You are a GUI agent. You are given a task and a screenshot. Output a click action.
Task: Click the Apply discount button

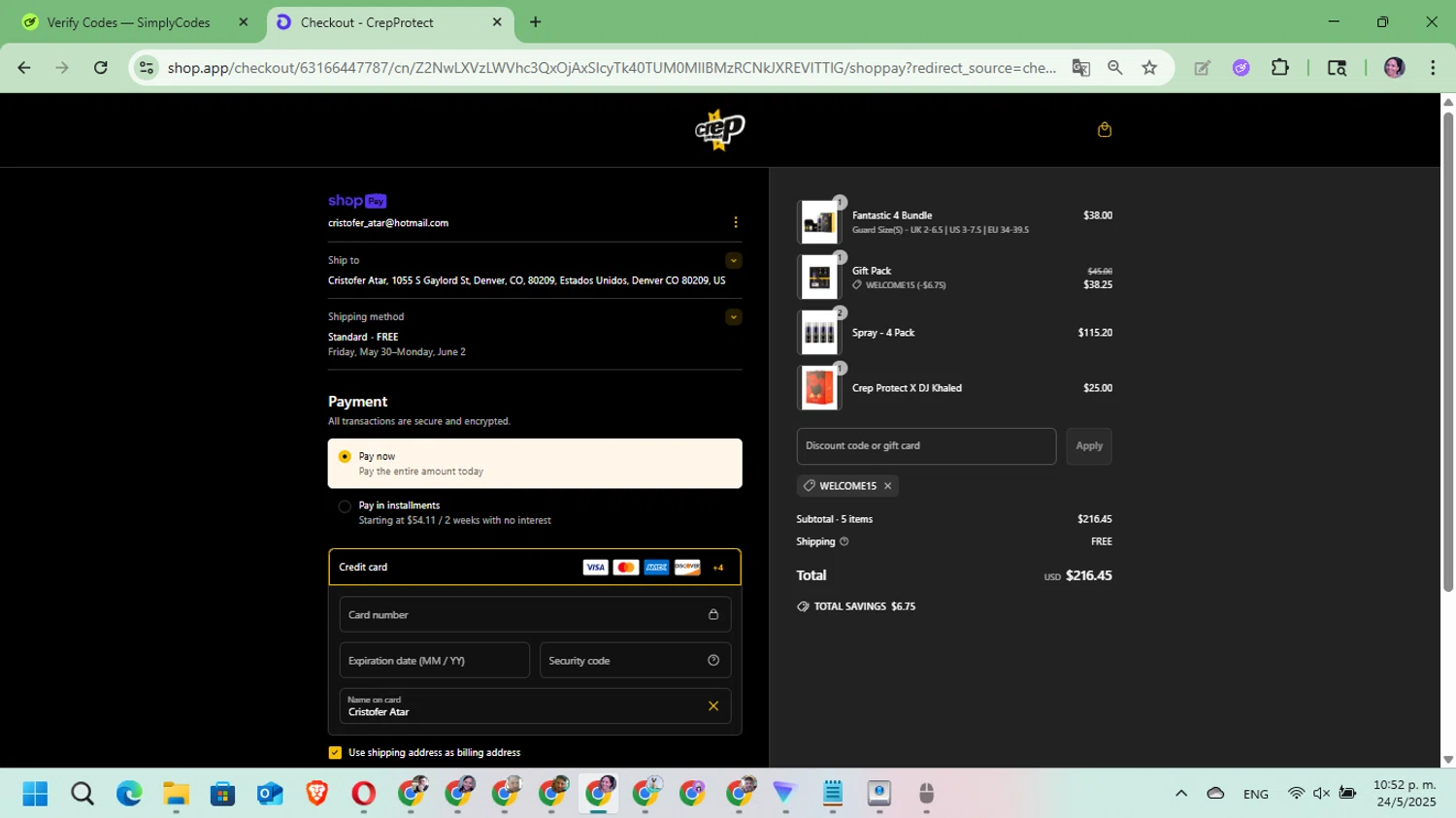(x=1088, y=445)
